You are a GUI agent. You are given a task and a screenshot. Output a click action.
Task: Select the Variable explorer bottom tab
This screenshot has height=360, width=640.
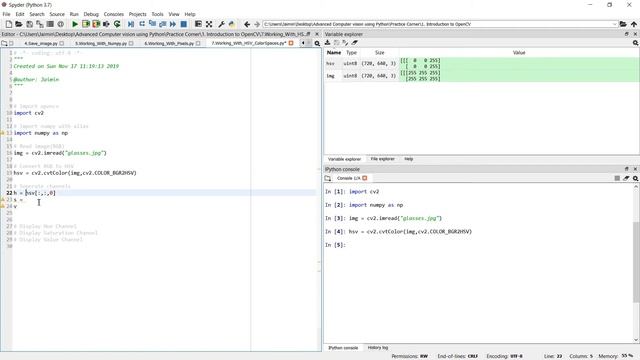click(344, 159)
